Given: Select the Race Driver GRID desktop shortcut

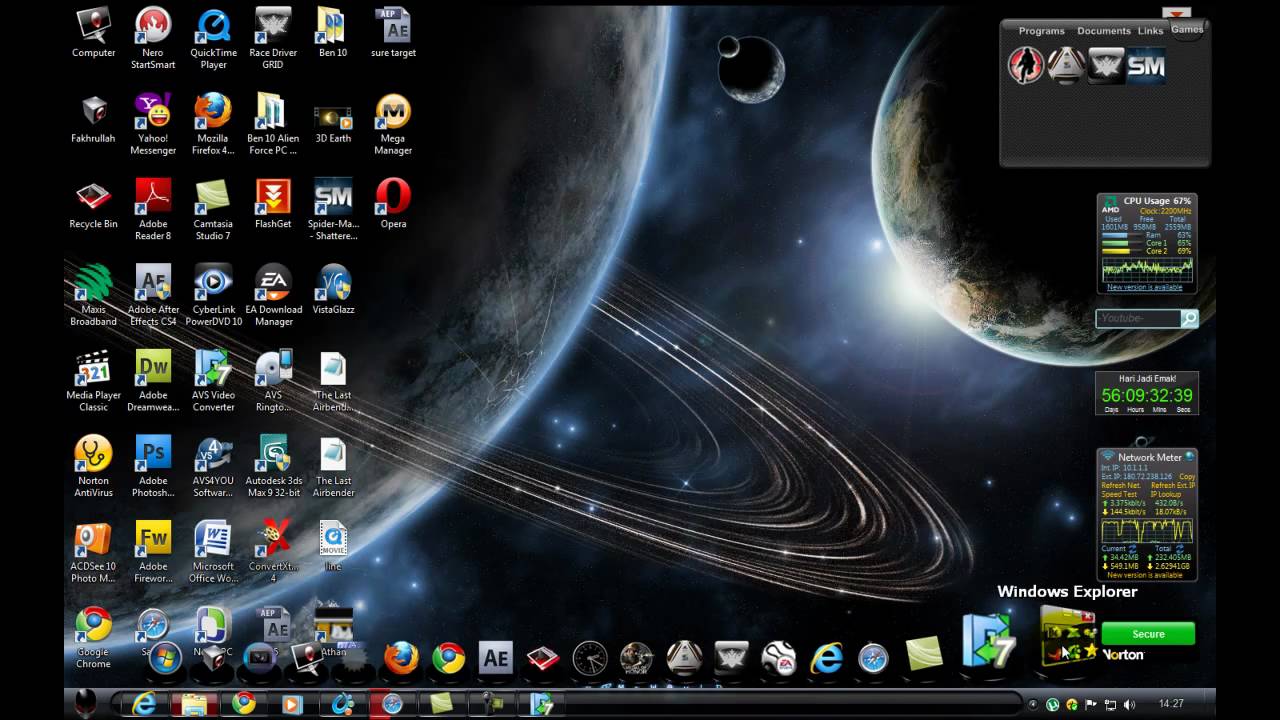Looking at the screenshot, I should click(x=273, y=38).
